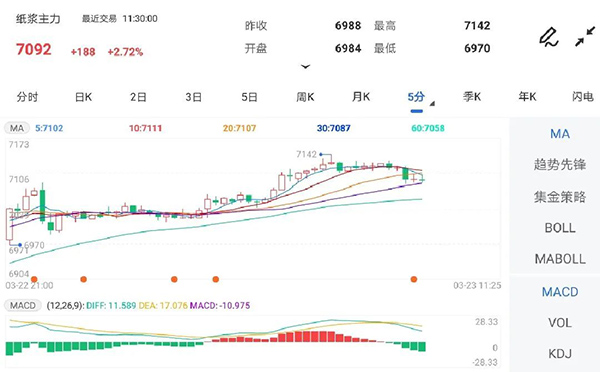Choose the 集金策略 indicator

pyautogui.click(x=560, y=197)
